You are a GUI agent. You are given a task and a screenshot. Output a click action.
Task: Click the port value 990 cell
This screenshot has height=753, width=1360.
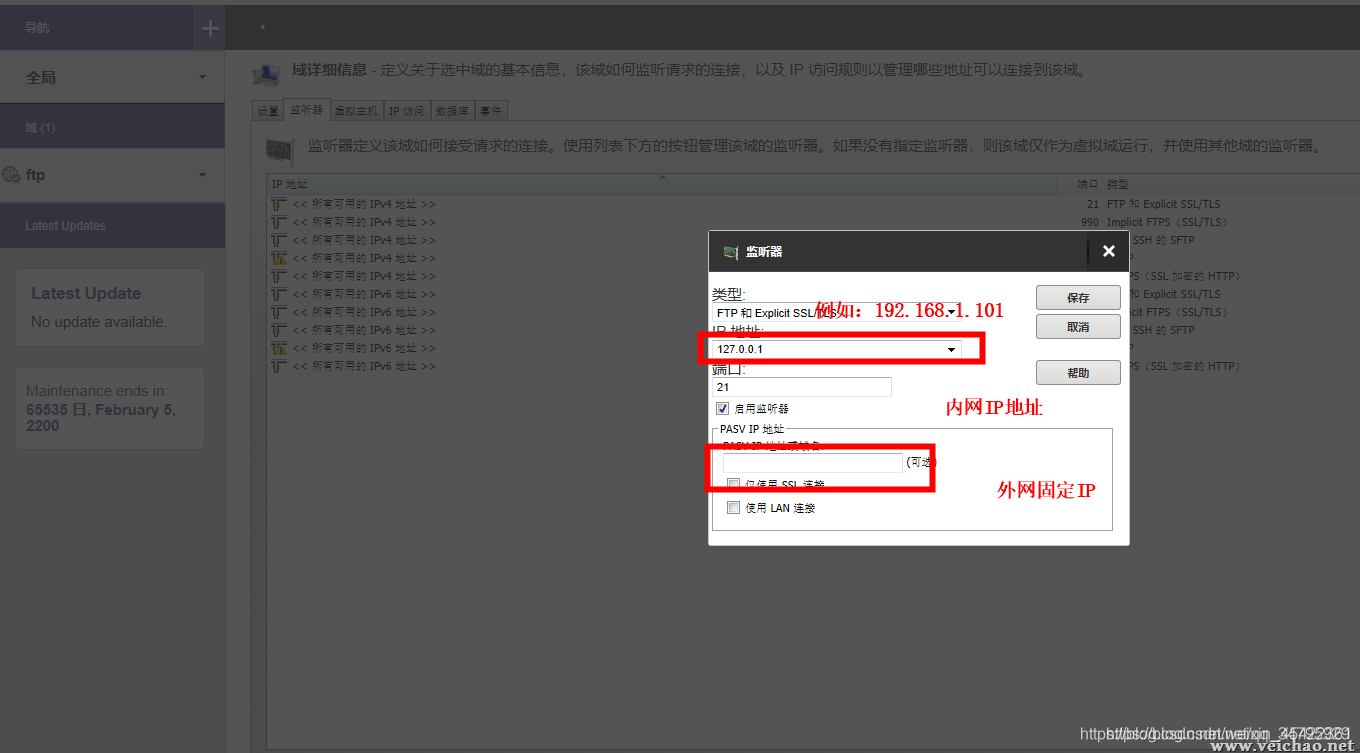point(1089,222)
